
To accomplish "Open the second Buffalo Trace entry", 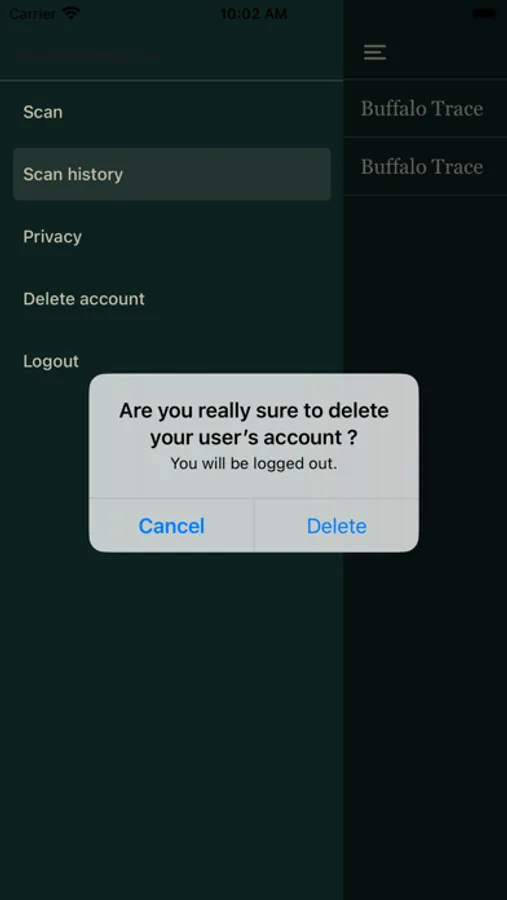I will pyautogui.click(x=425, y=166).
